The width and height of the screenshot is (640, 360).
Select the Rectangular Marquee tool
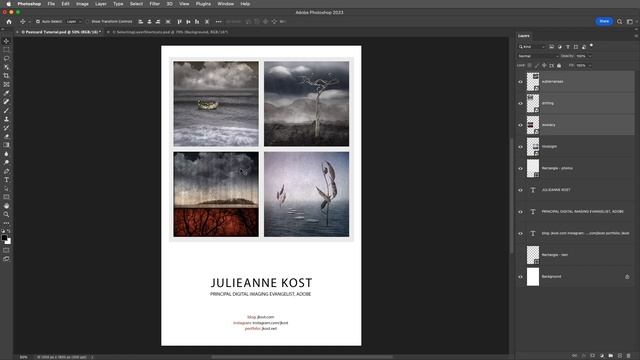(x=6, y=50)
